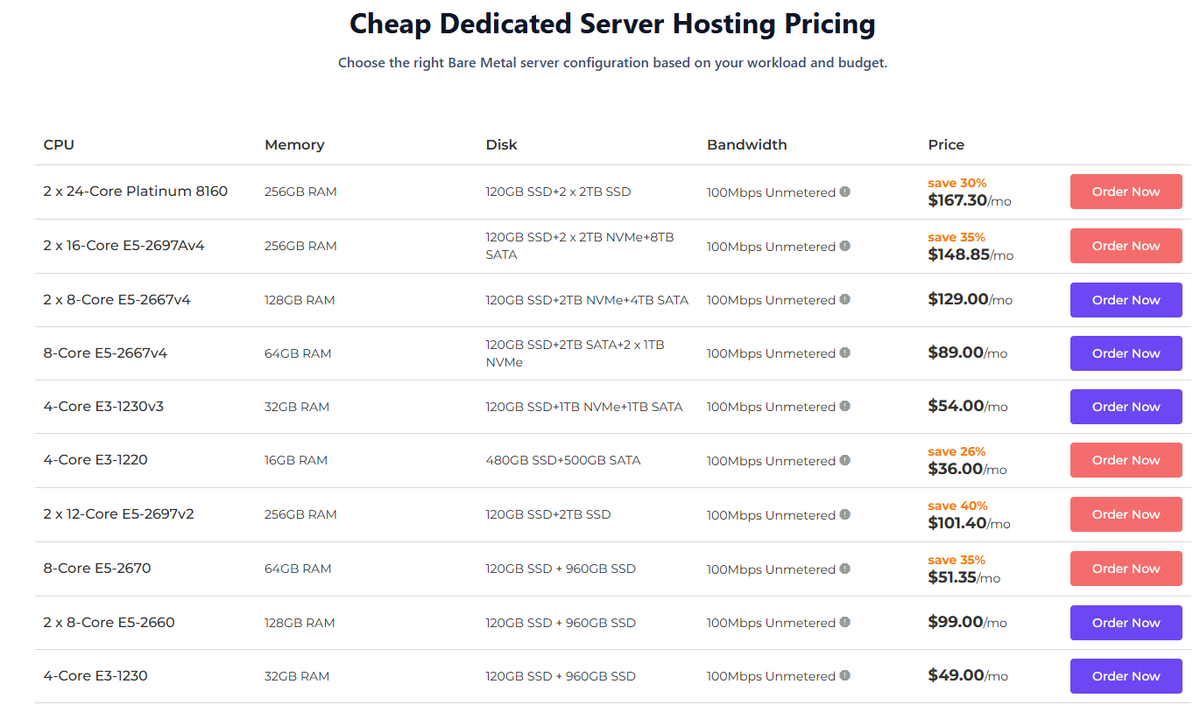The image size is (1200, 705).
Task: Order the $129.00 2 x 8-Core E5-2667v4 server
Action: pyautogui.click(x=1126, y=300)
